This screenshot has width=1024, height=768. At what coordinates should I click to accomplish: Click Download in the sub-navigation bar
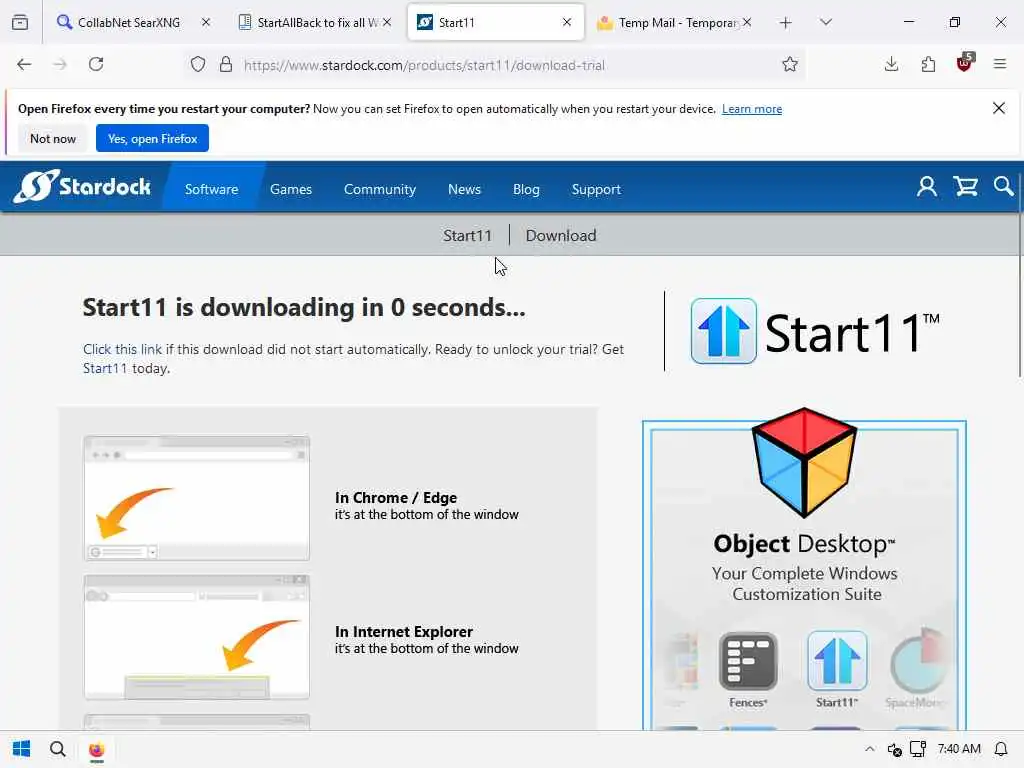click(561, 236)
